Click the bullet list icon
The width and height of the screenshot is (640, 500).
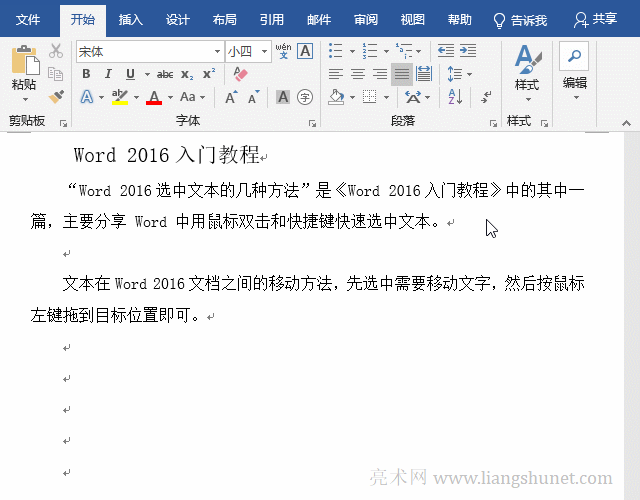coord(336,51)
